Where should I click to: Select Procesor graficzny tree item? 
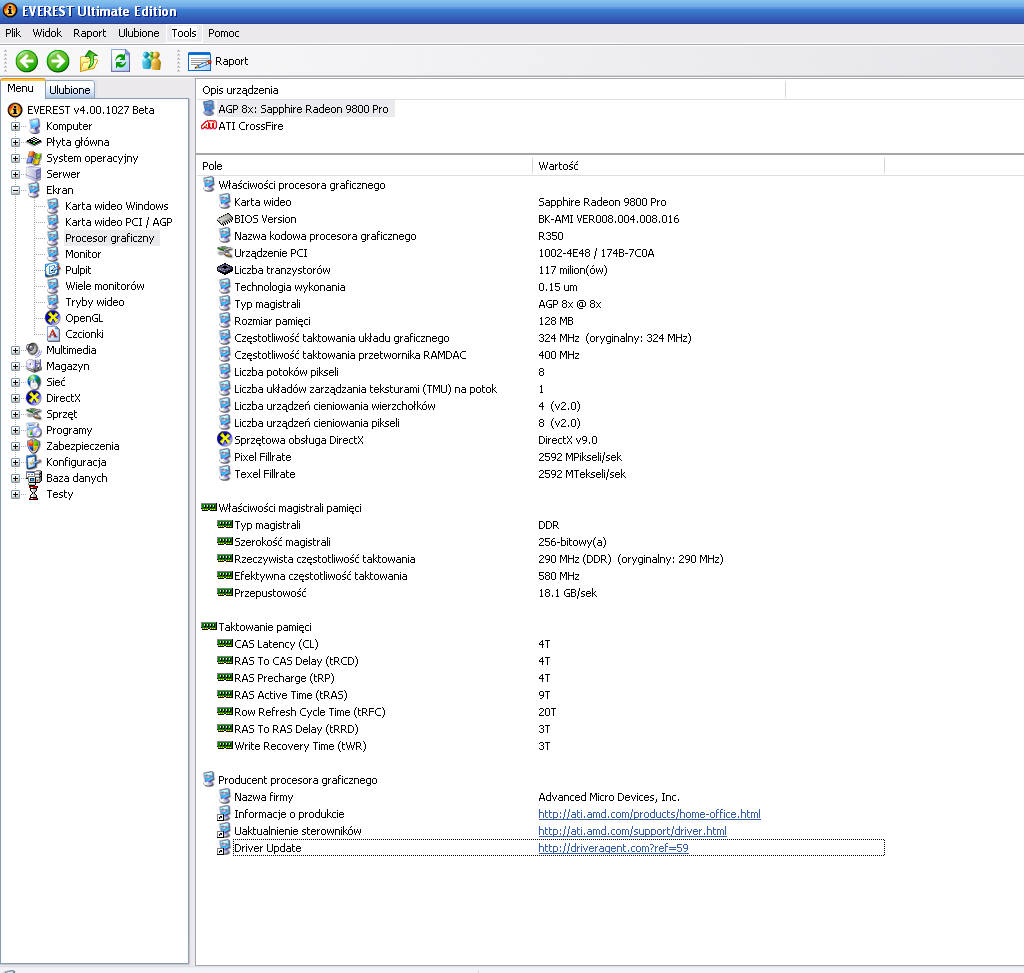[110, 238]
